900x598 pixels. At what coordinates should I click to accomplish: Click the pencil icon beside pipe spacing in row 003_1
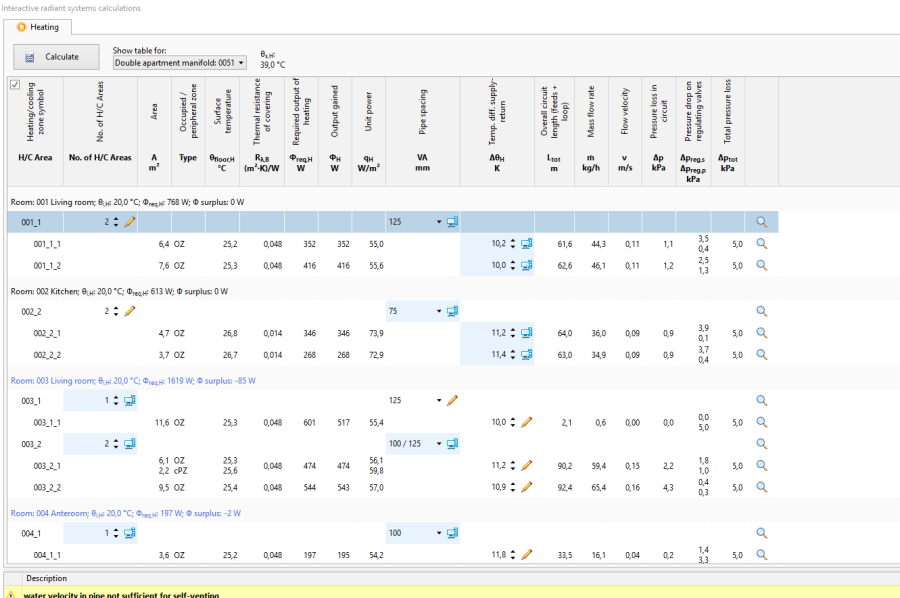452,401
